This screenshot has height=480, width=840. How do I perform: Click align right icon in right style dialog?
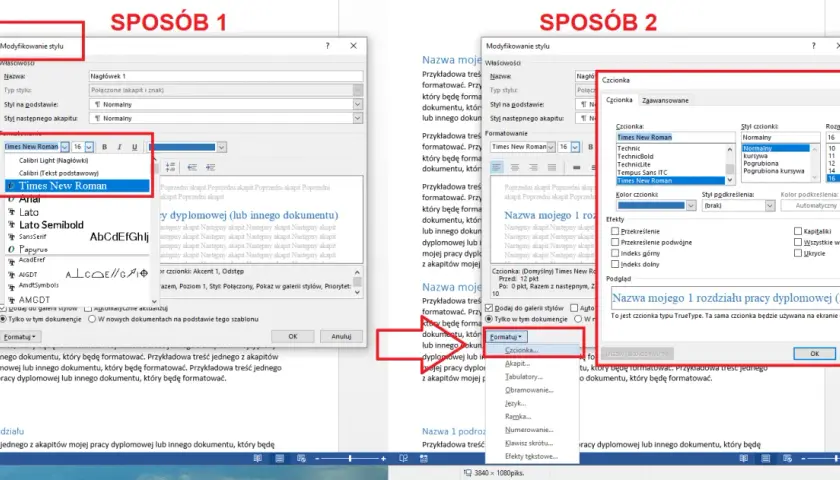point(533,168)
